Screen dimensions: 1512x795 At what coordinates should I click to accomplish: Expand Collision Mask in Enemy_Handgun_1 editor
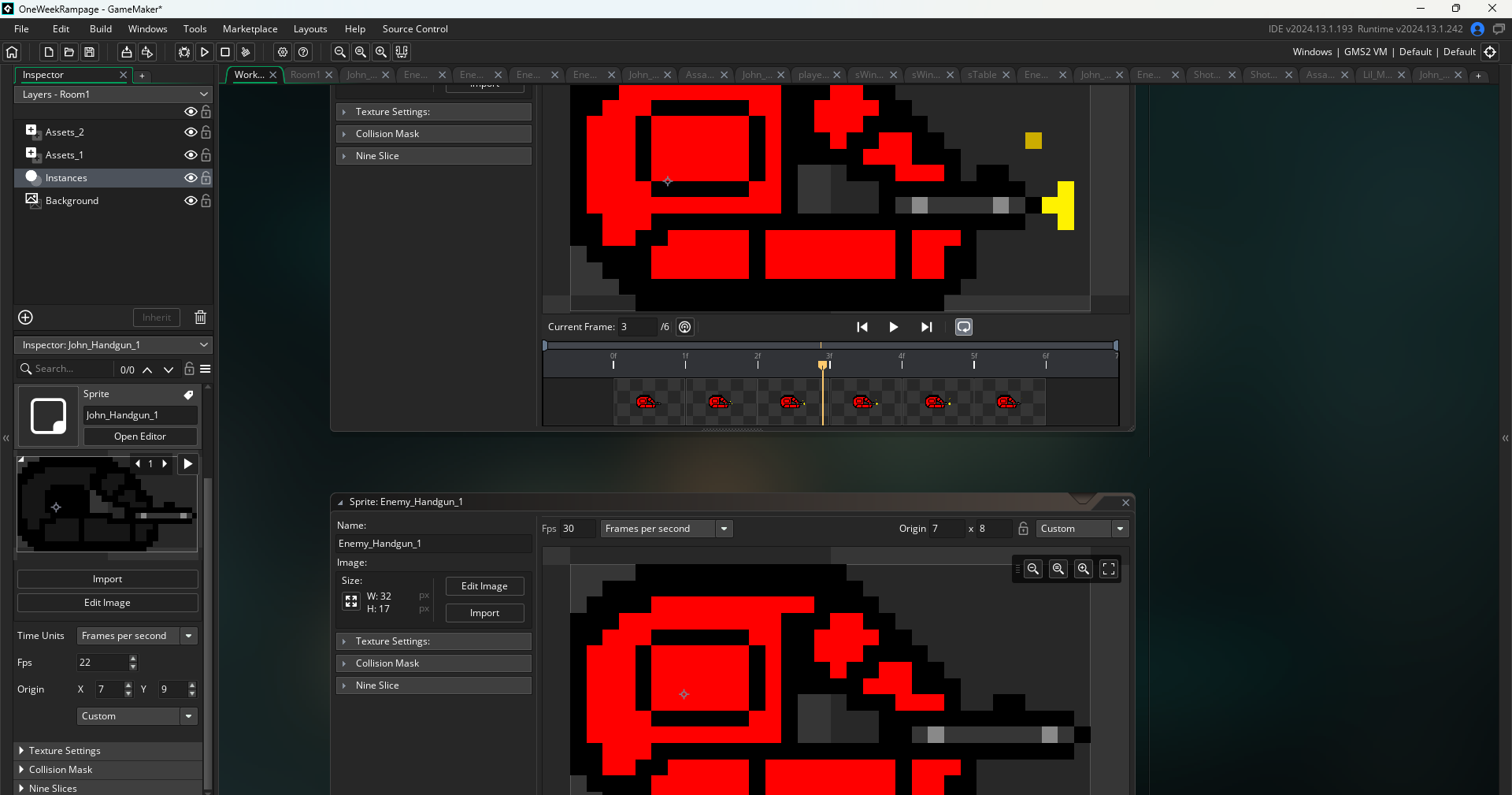pos(434,663)
